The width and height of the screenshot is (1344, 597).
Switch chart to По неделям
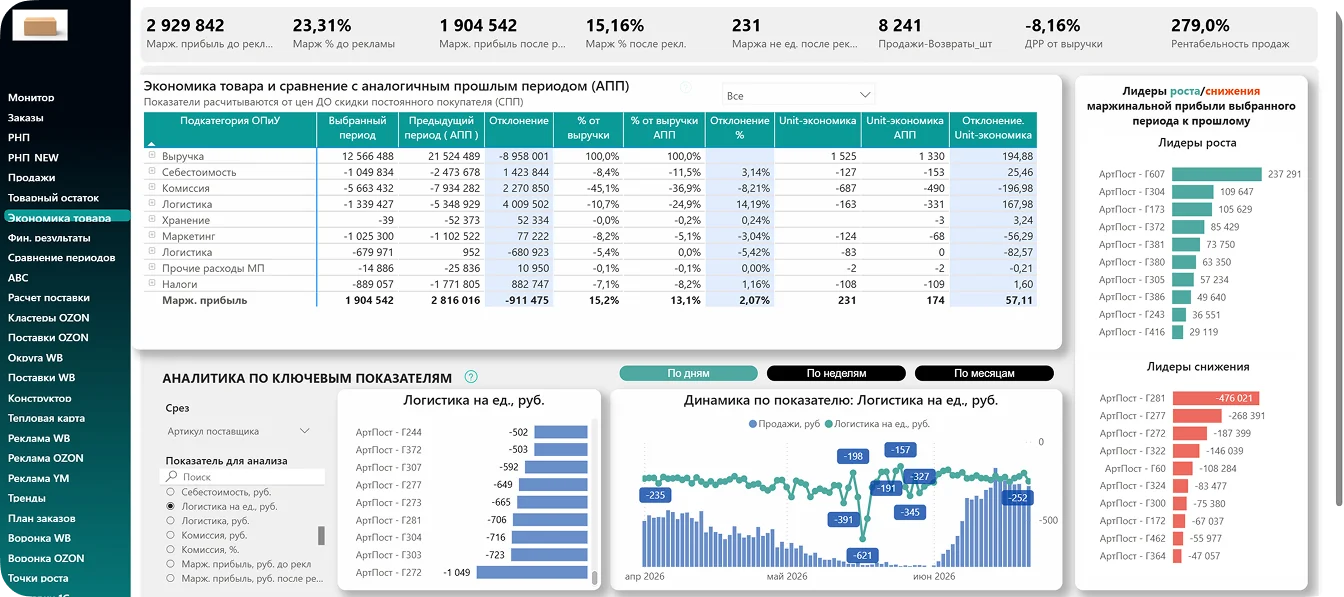coord(836,373)
